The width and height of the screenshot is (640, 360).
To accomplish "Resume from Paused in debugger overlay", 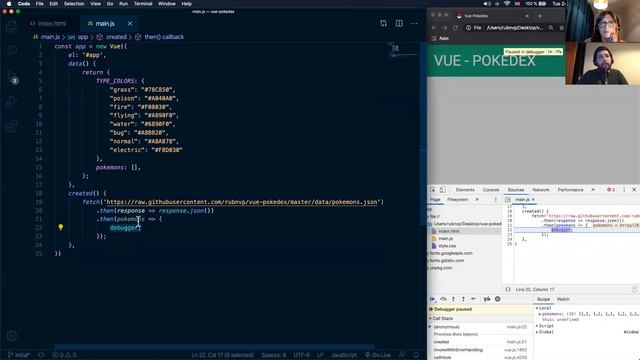I will [550, 52].
